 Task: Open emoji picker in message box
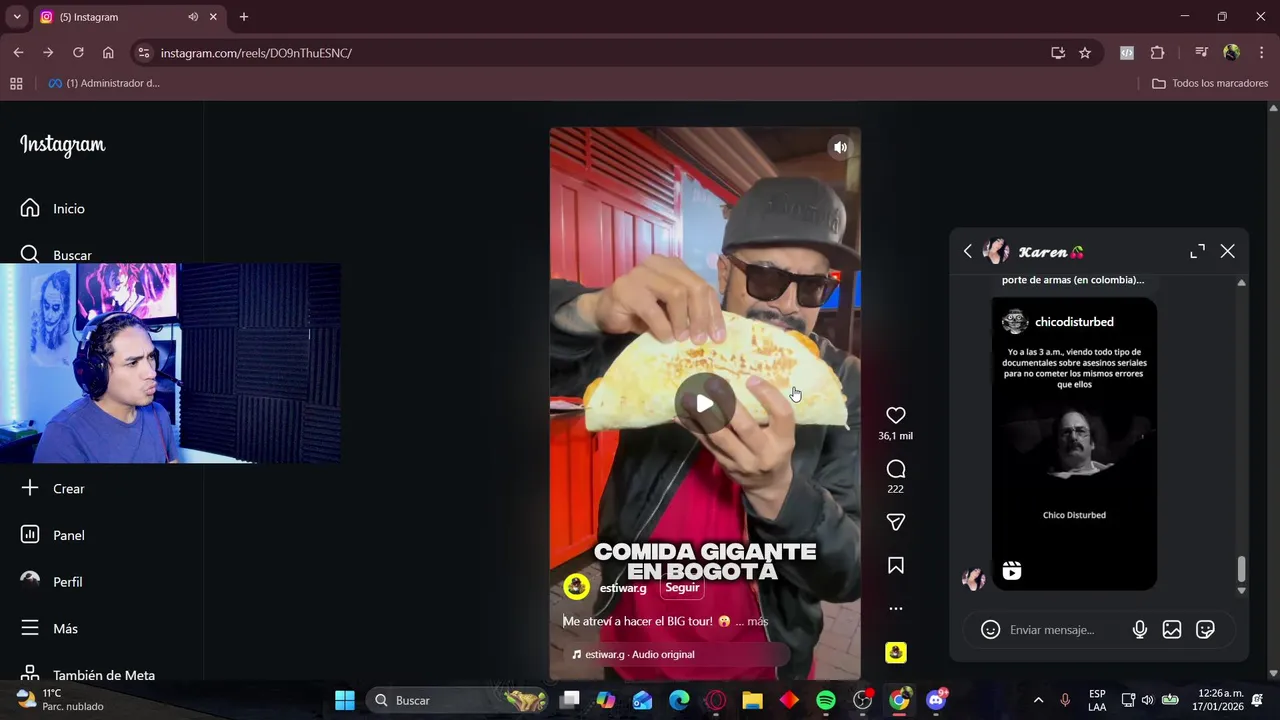click(x=990, y=630)
